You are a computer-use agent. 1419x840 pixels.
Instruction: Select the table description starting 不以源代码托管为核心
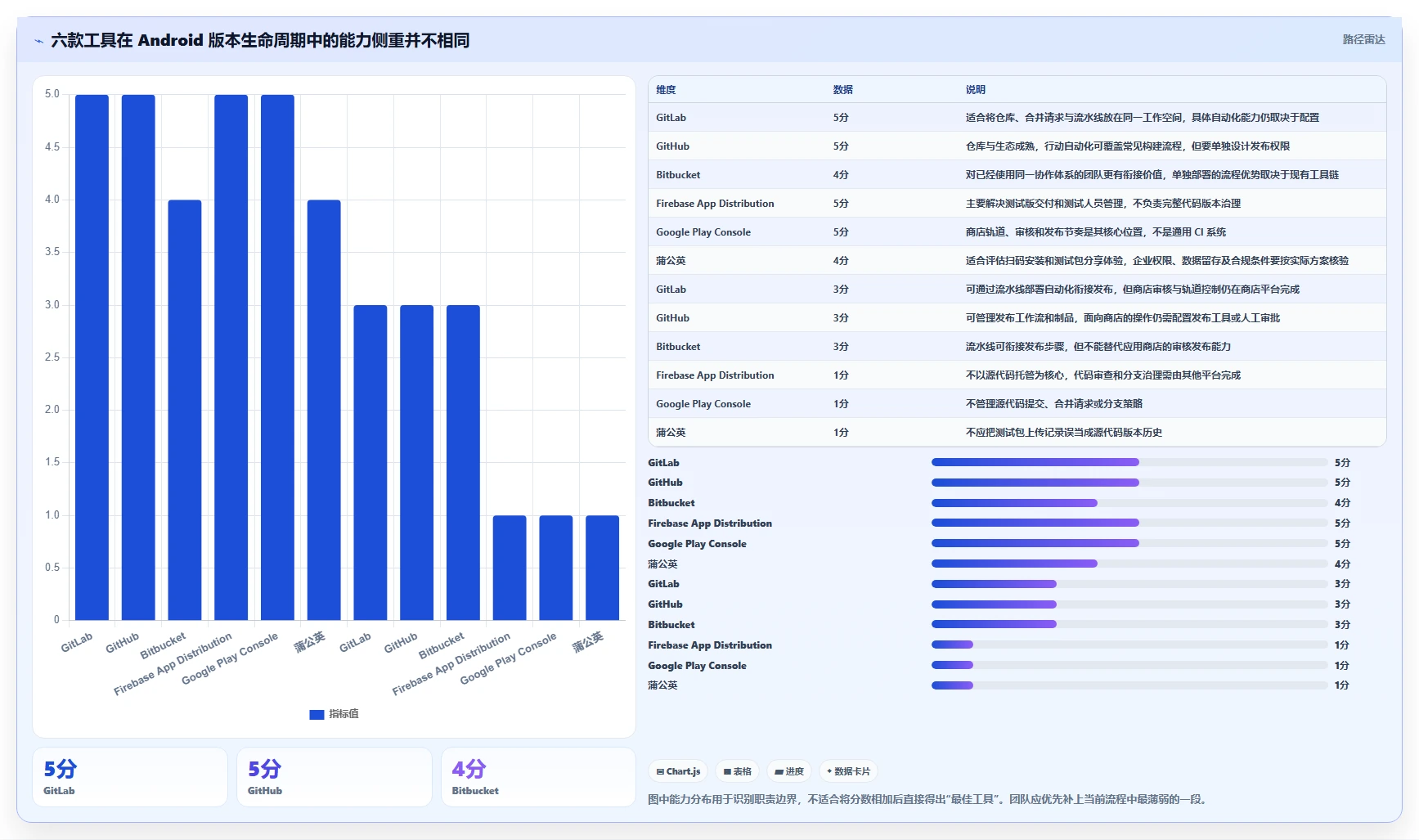coord(1102,375)
